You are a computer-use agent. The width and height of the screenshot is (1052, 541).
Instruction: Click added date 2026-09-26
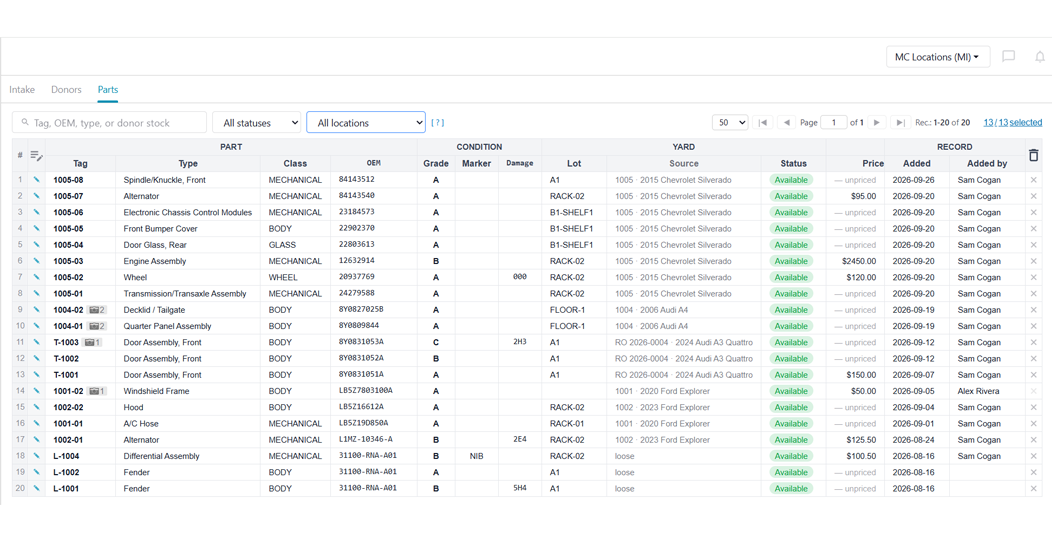[912, 180]
